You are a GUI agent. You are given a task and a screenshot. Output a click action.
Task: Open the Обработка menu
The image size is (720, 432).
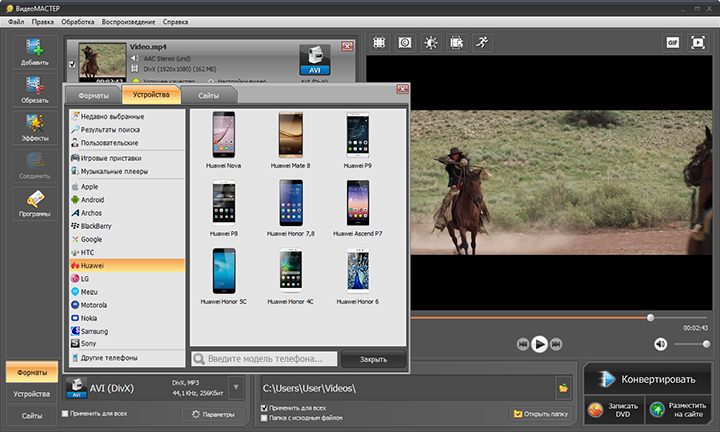[x=78, y=22]
